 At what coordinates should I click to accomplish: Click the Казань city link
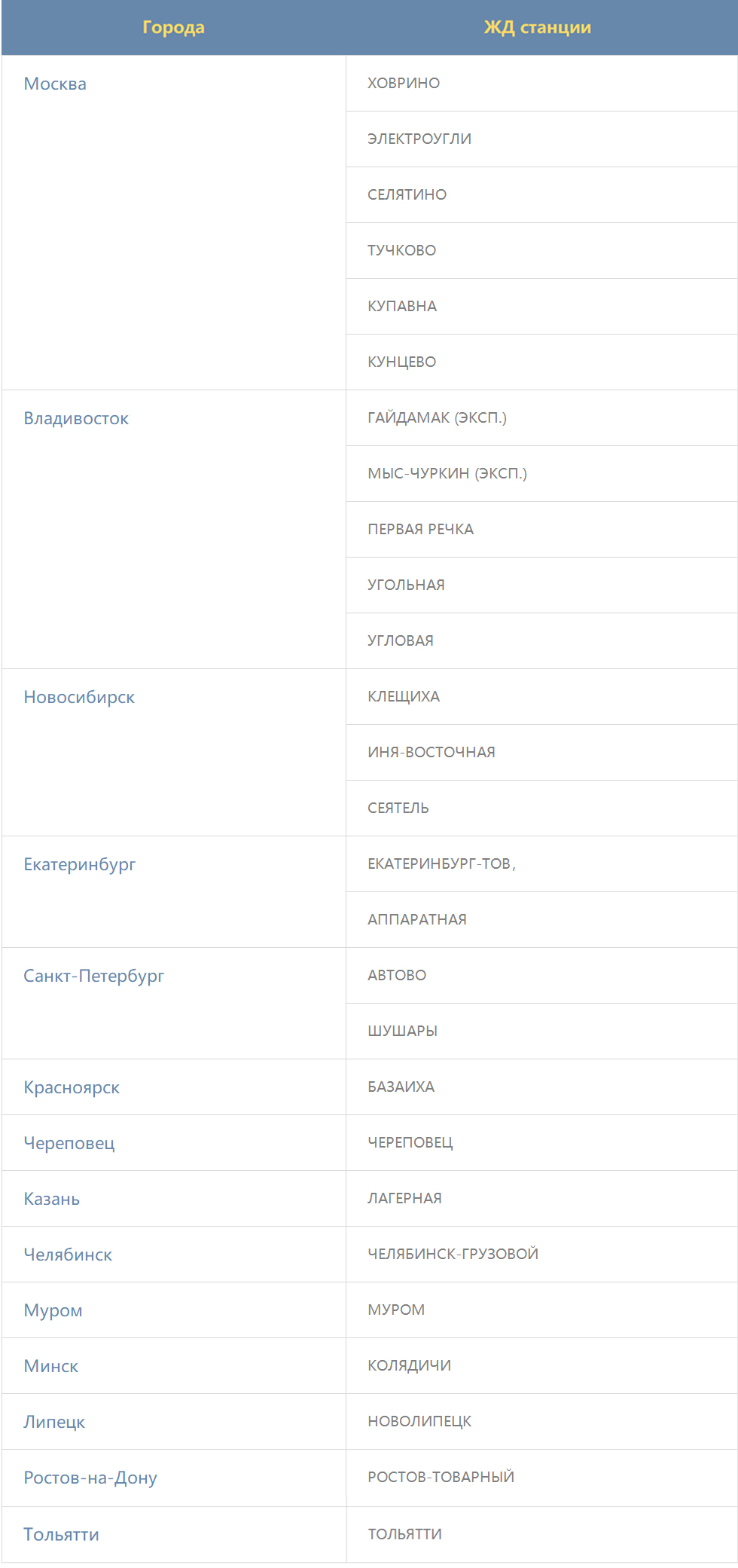(x=52, y=1199)
